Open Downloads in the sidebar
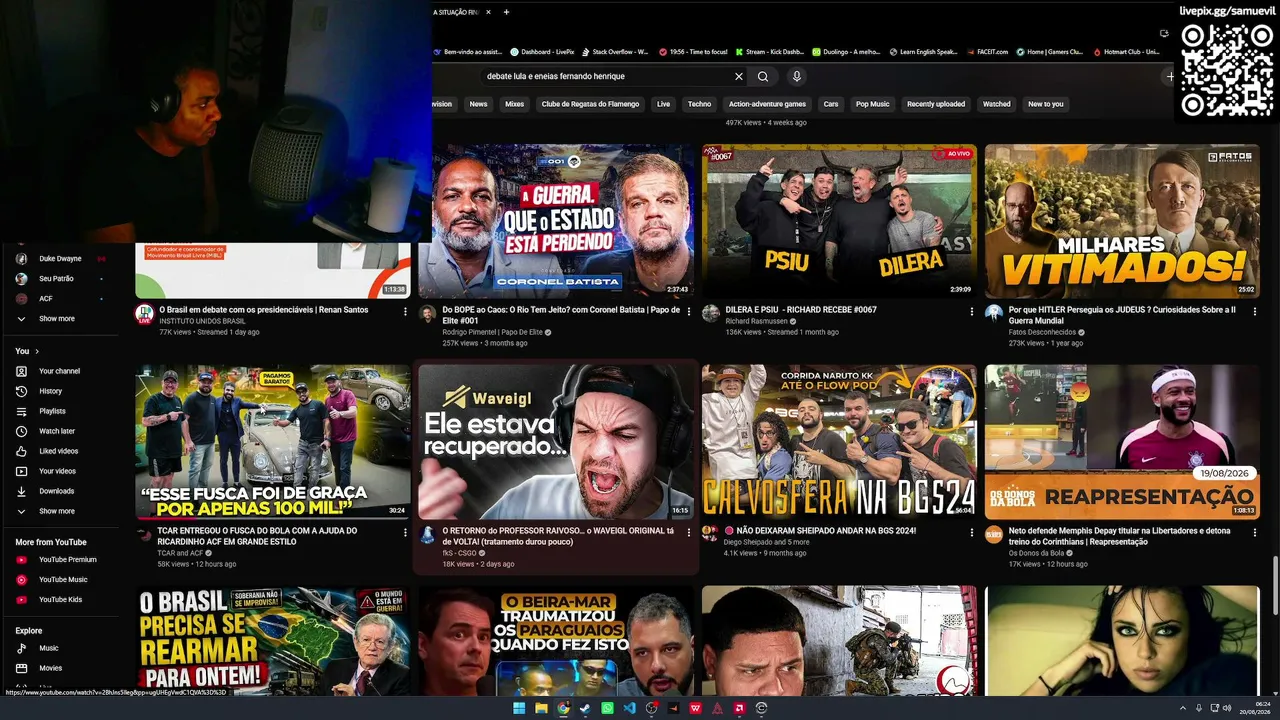 coord(59,491)
